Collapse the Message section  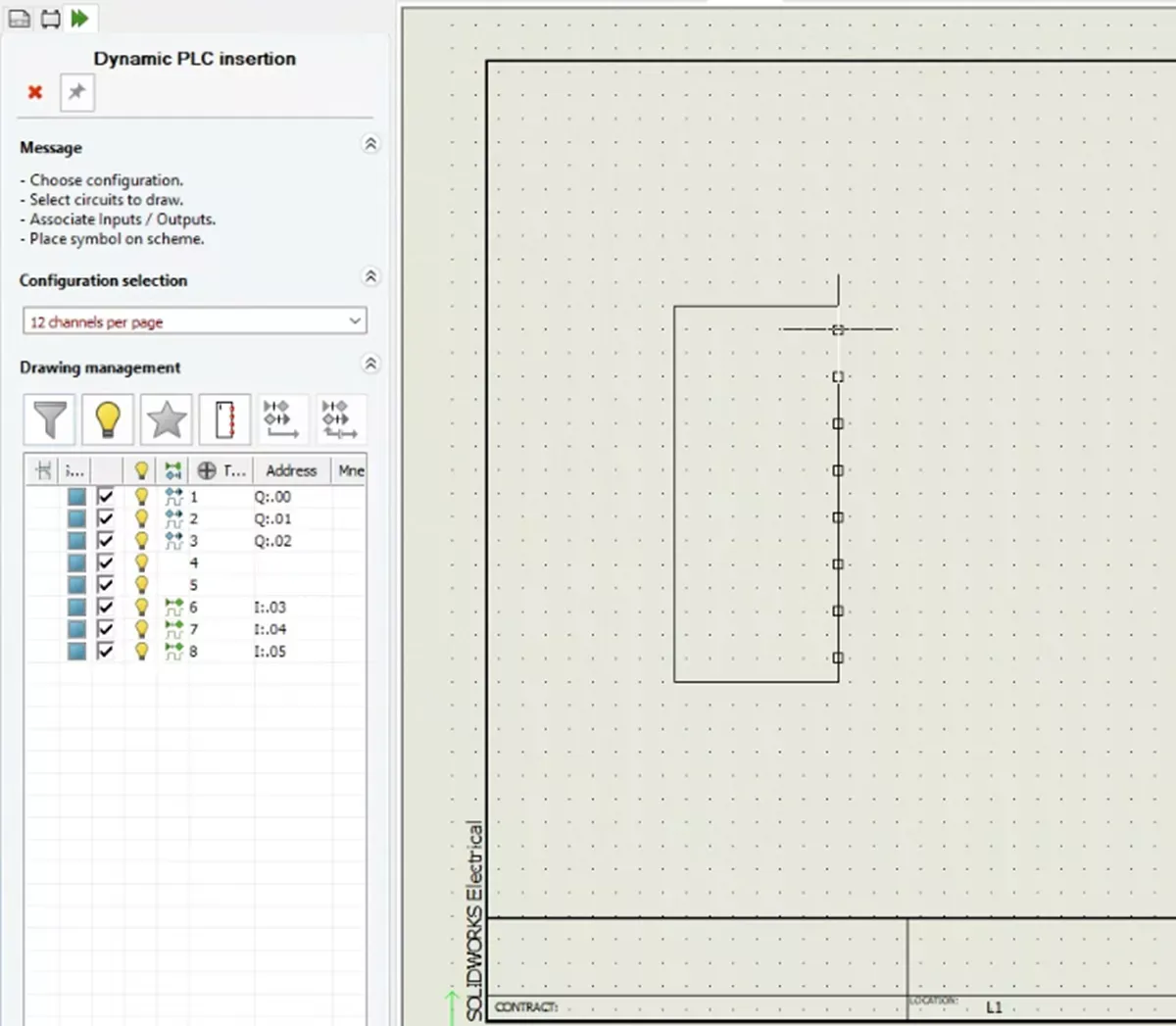coord(370,144)
